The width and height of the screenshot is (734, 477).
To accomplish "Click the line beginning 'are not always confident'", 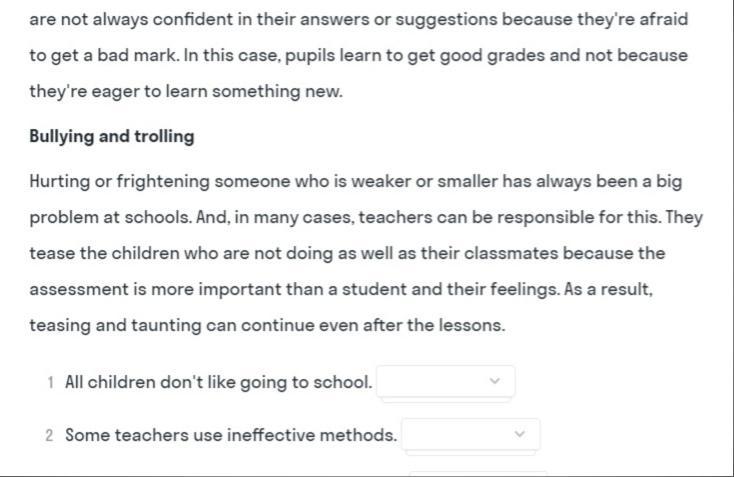I will (359, 20).
